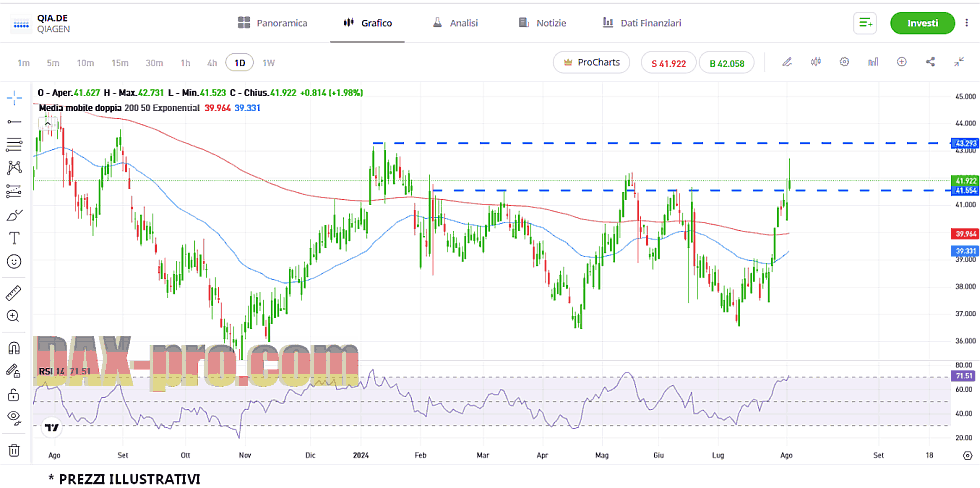Click the 41.922 current price label
Viewport: 980px width, 488px height.
pos(963,181)
